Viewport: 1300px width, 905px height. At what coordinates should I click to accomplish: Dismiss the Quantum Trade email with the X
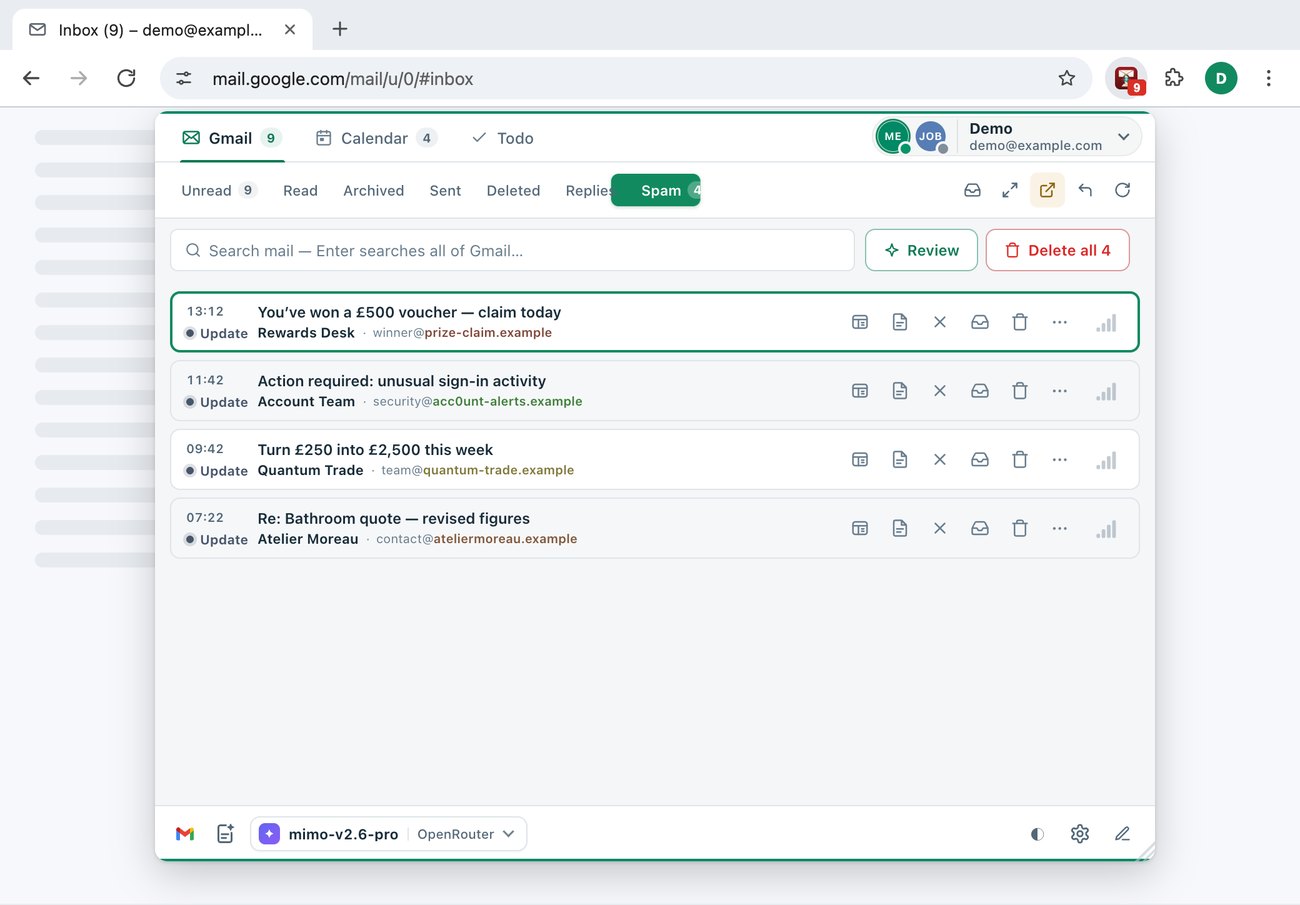tap(940, 460)
